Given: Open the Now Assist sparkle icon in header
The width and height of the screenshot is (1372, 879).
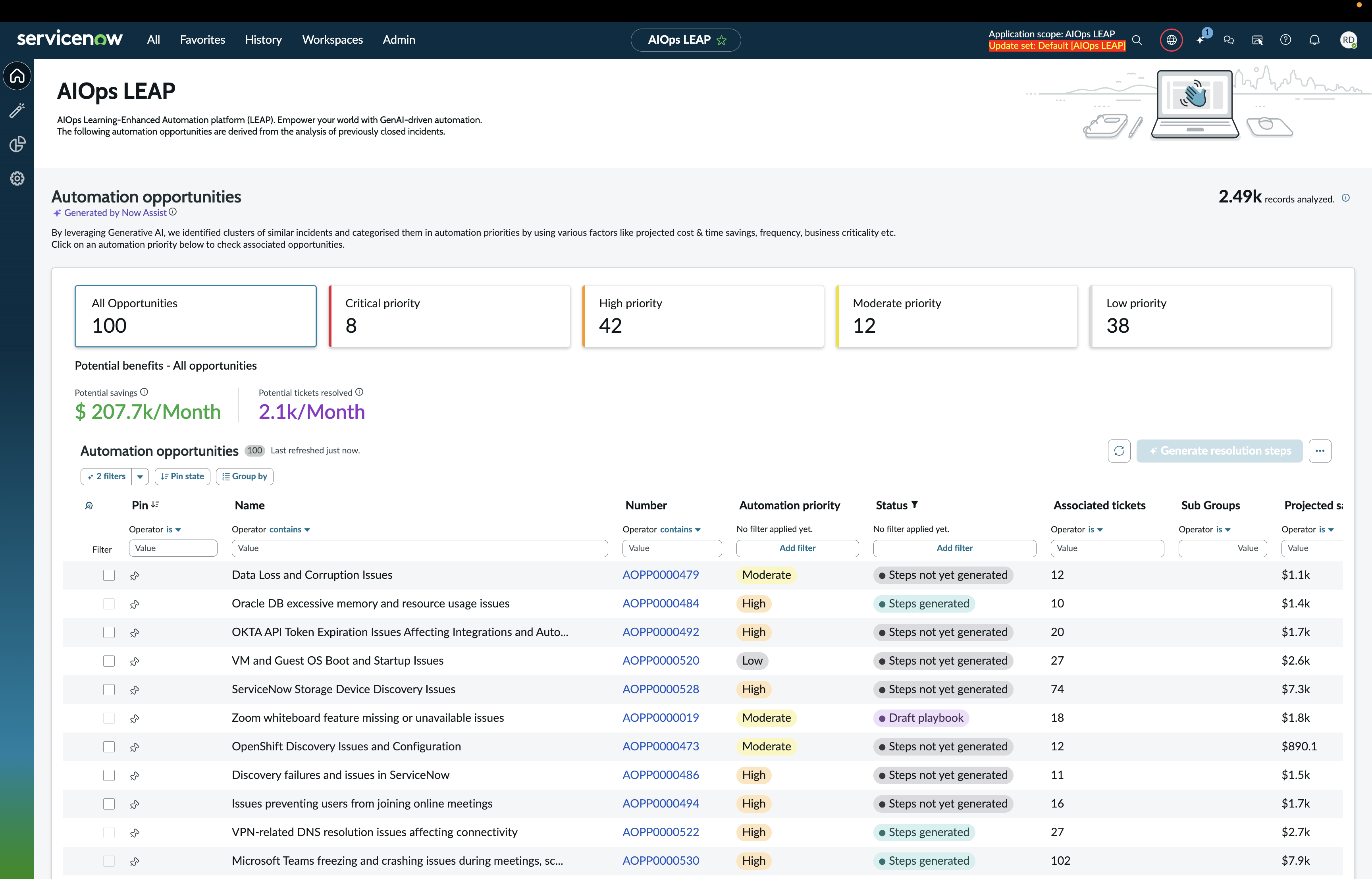Looking at the screenshot, I should [1201, 40].
